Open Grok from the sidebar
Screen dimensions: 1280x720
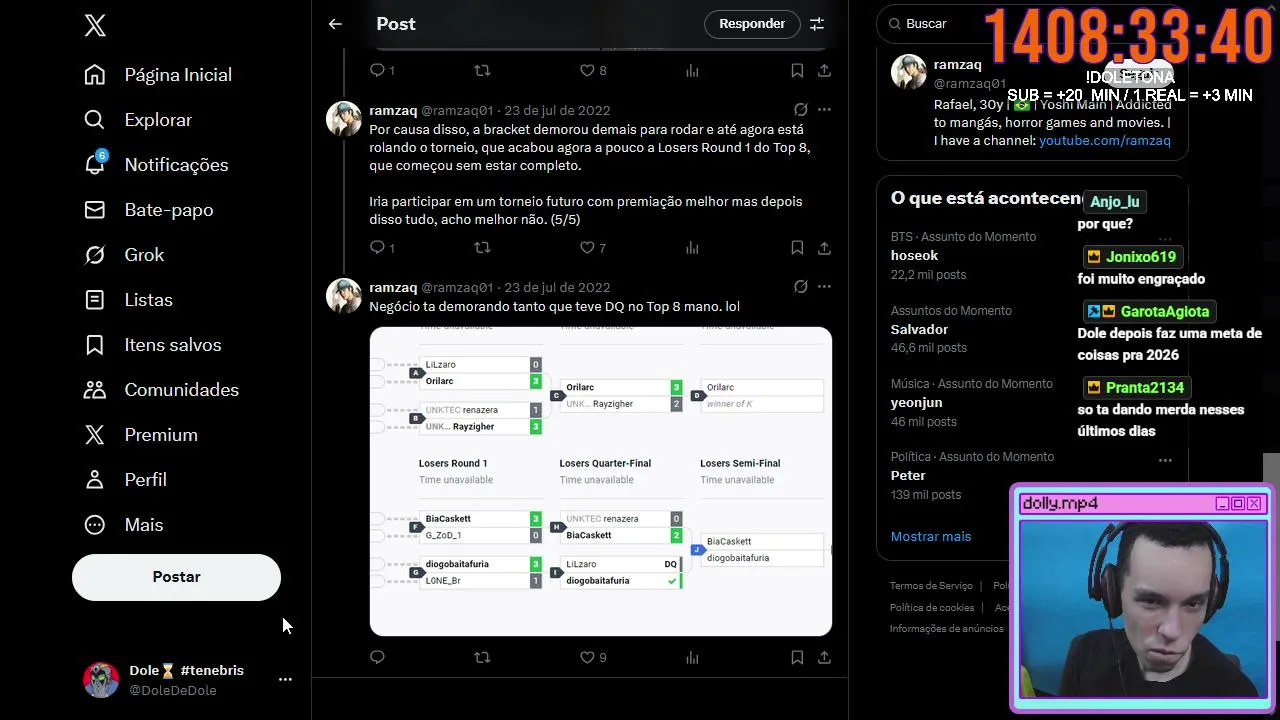124,255
